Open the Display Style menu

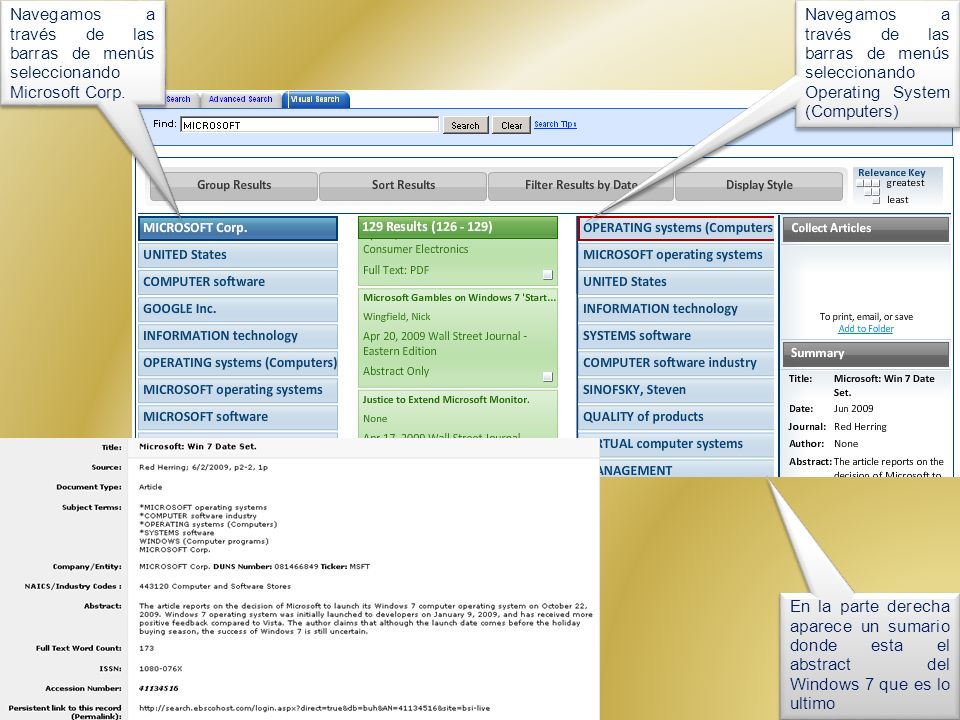click(x=759, y=186)
